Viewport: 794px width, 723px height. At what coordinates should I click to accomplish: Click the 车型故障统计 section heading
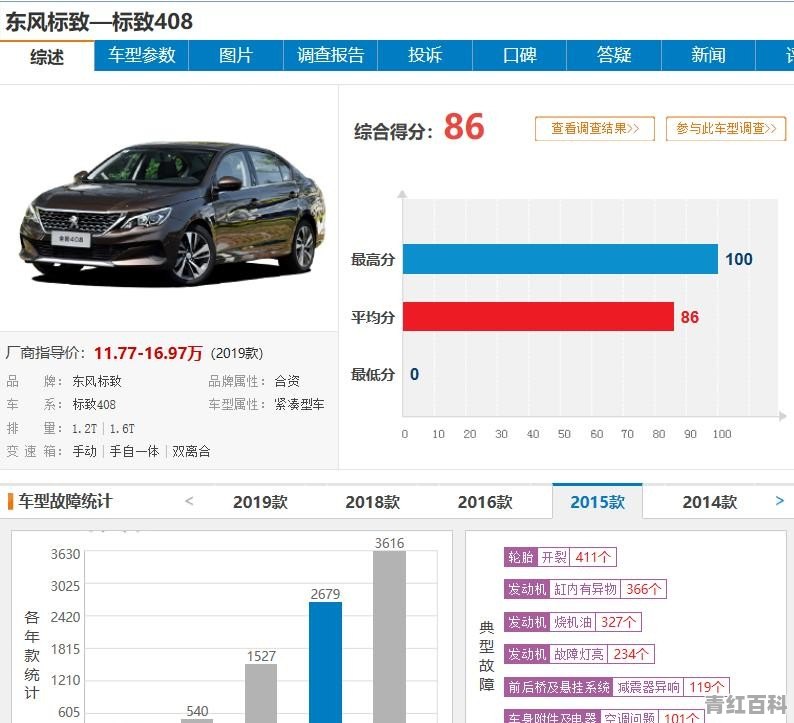pos(65,501)
